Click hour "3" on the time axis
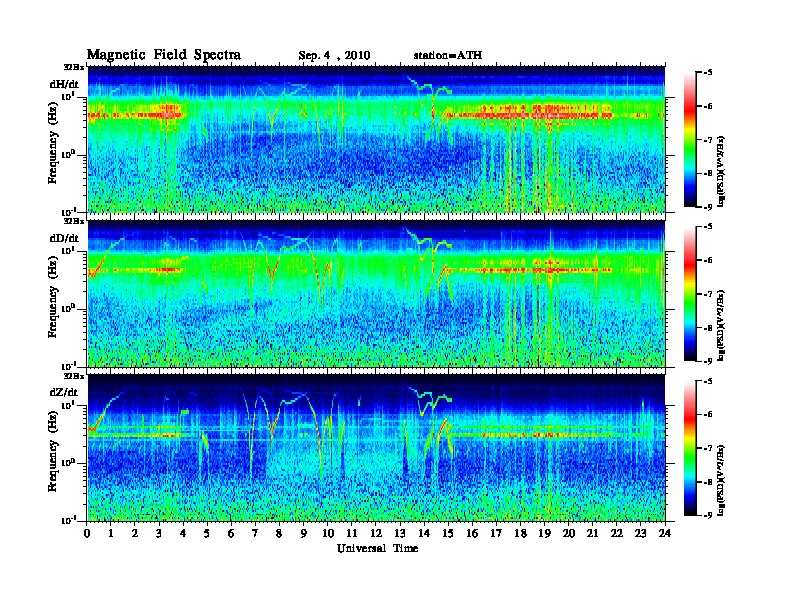The image size is (792, 612). tap(159, 534)
